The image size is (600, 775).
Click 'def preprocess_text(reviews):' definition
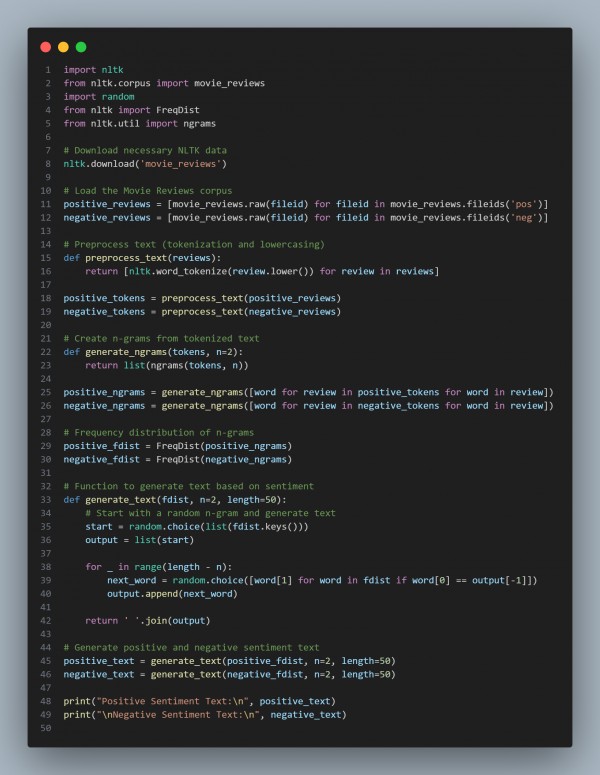[x=142, y=258]
